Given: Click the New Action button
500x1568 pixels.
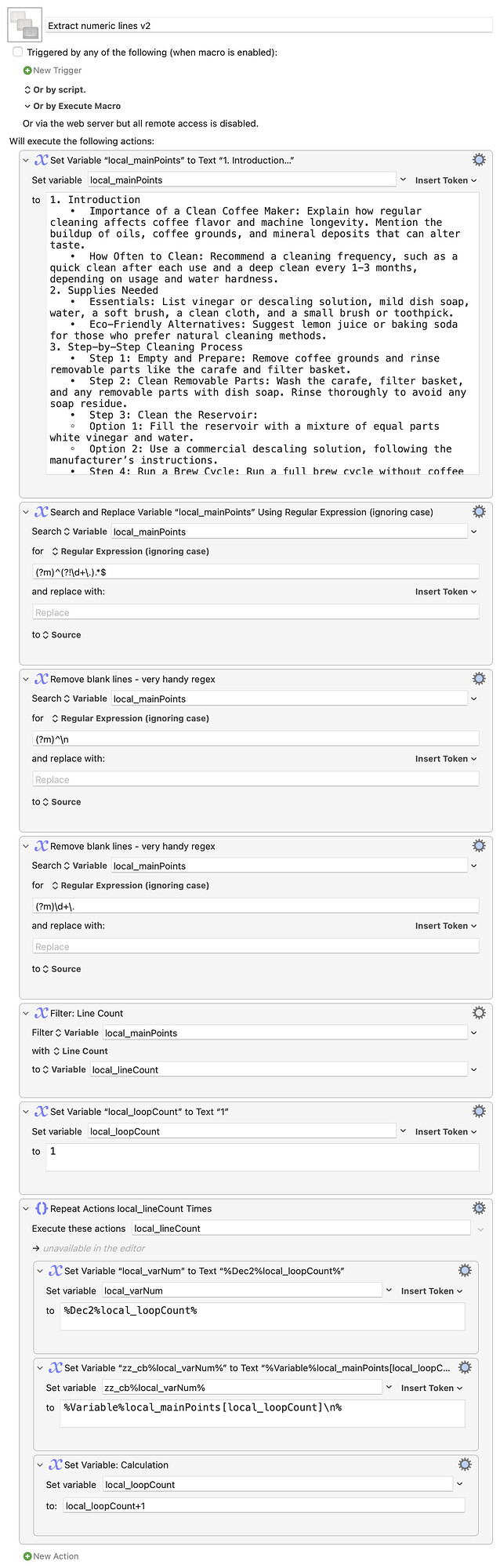Looking at the screenshot, I should (x=49, y=1555).
